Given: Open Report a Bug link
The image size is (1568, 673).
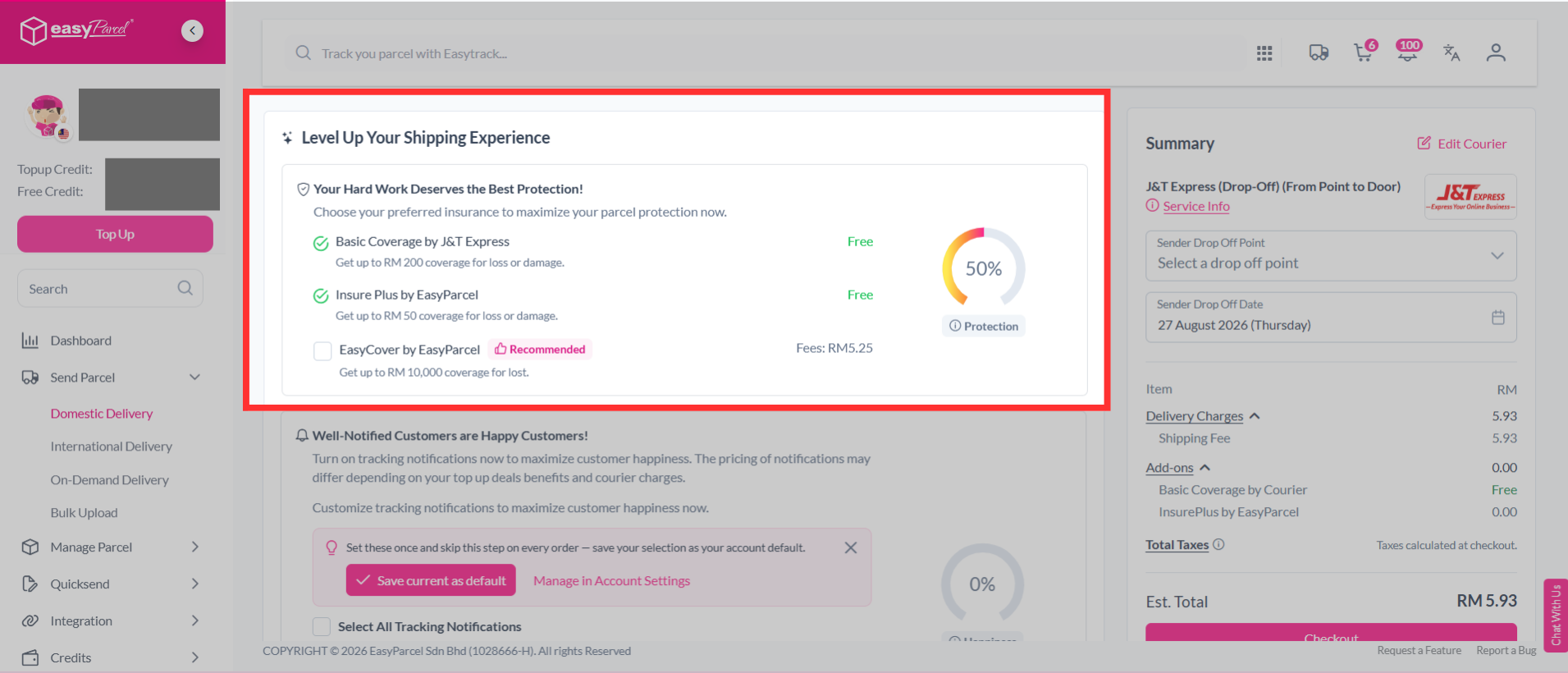Looking at the screenshot, I should click(x=1506, y=651).
